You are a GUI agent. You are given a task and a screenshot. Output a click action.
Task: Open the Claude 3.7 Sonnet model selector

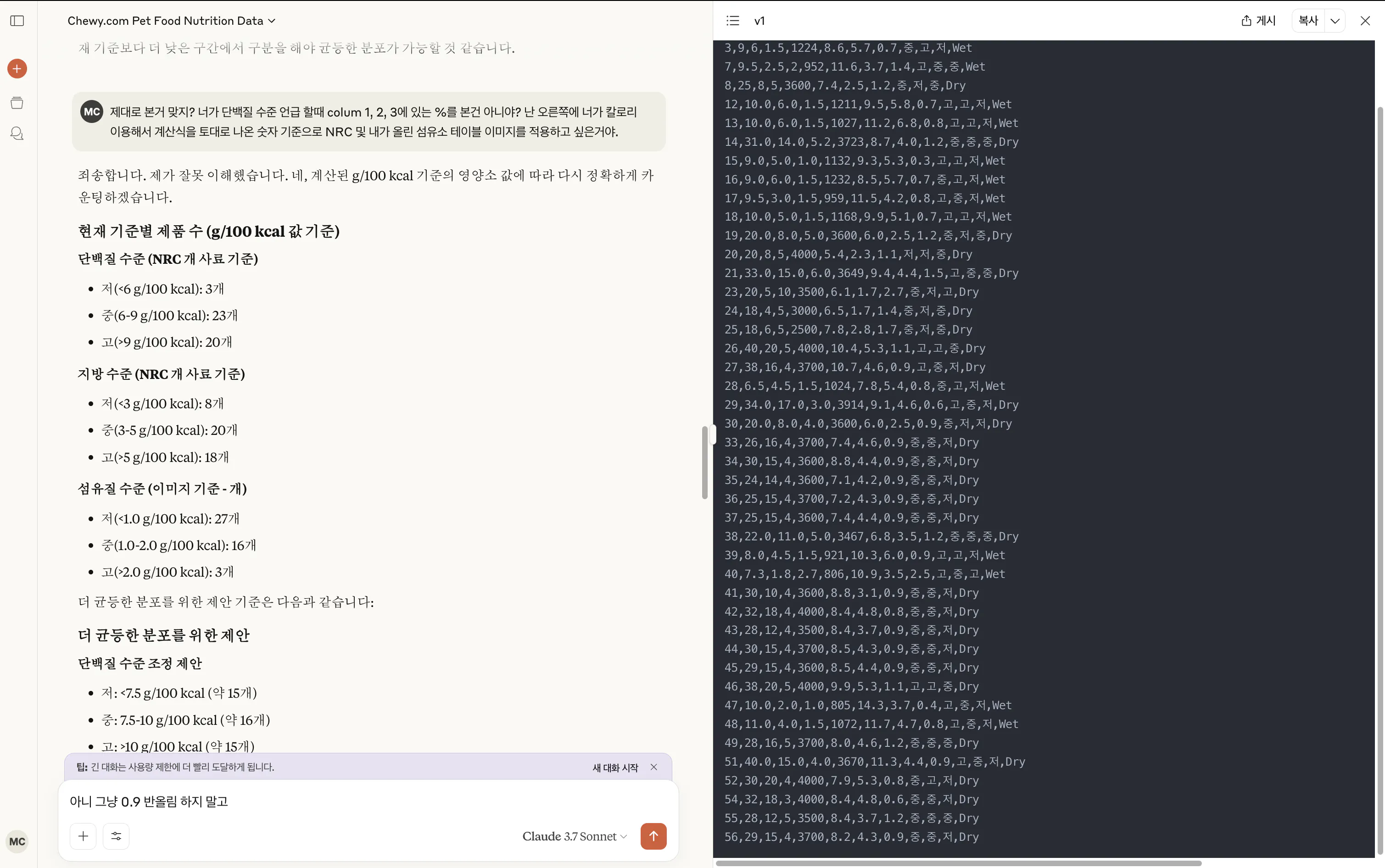(x=574, y=836)
